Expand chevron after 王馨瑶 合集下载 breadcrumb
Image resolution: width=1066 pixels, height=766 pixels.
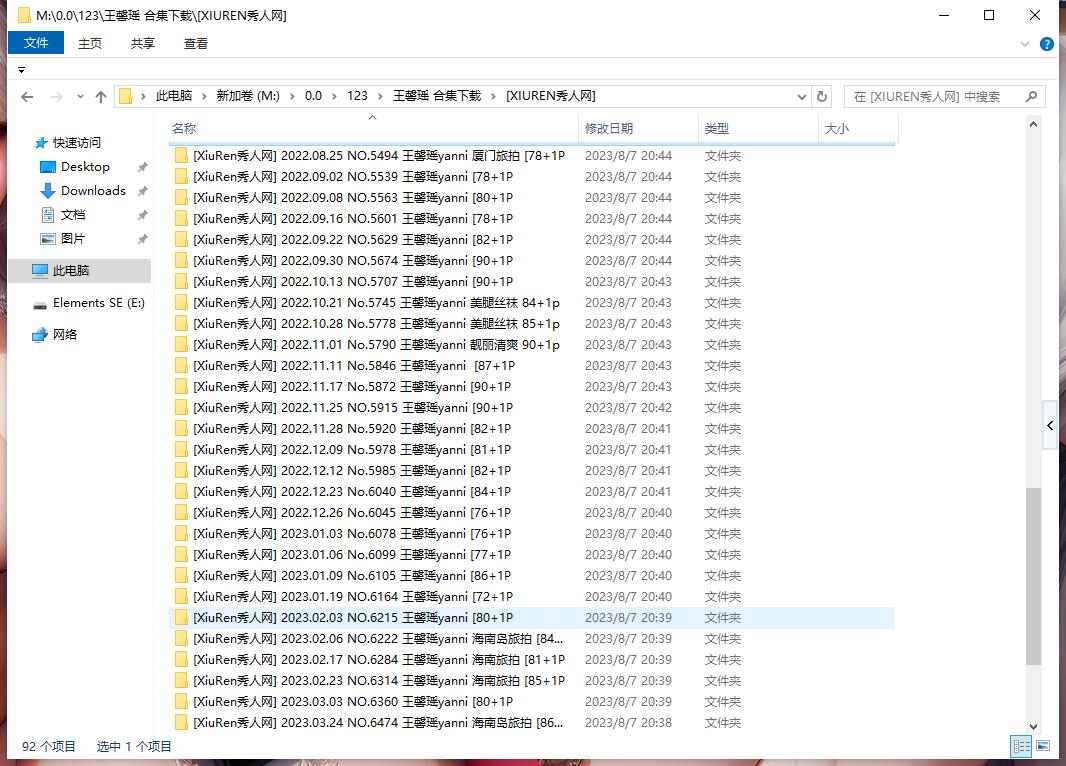(x=494, y=97)
